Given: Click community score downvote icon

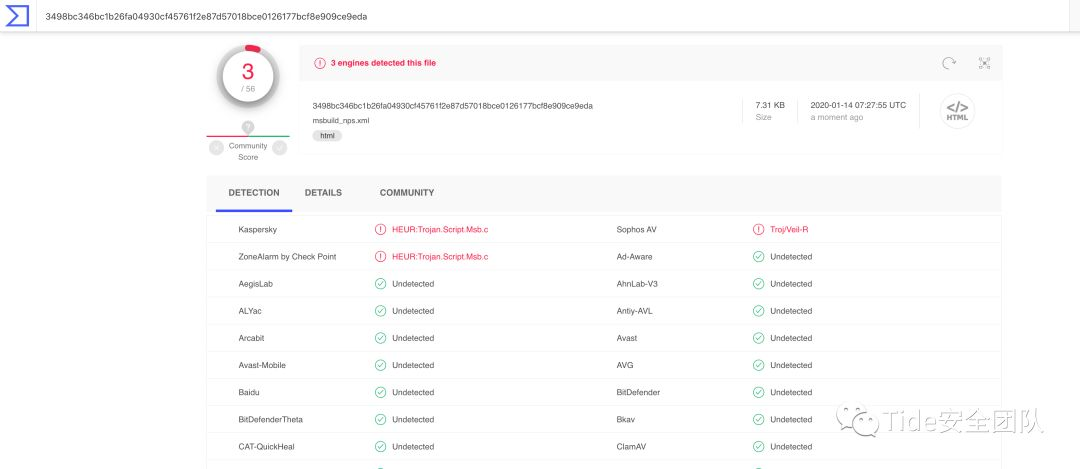Looking at the screenshot, I should pyautogui.click(x=216, y=148).
